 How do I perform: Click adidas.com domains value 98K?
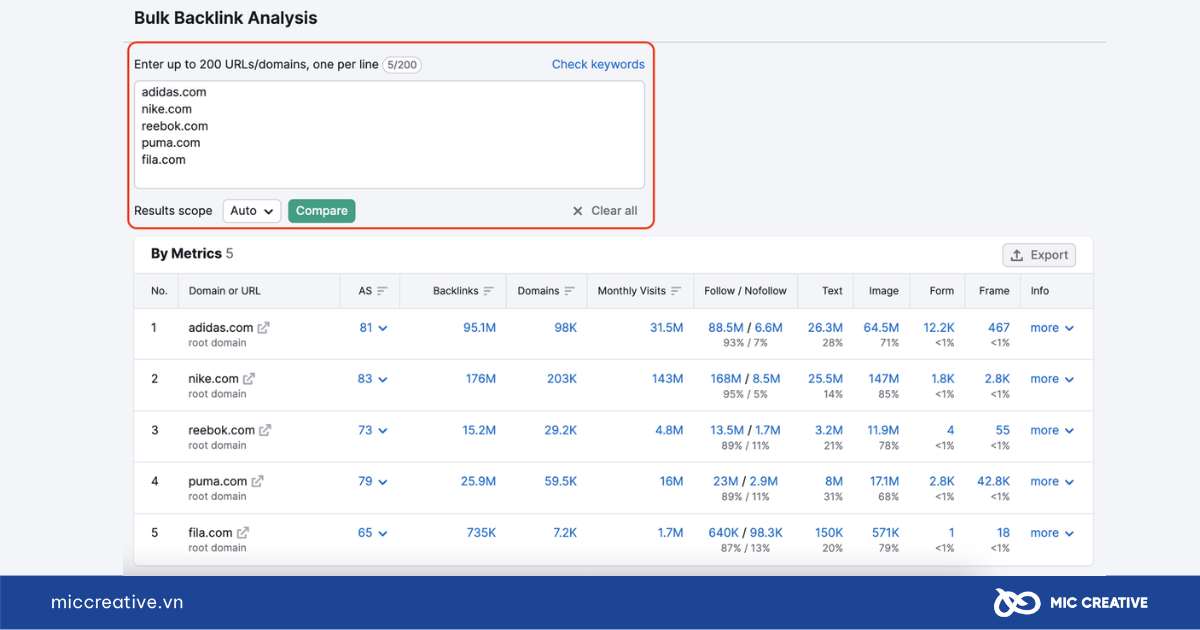pos(565,327)
